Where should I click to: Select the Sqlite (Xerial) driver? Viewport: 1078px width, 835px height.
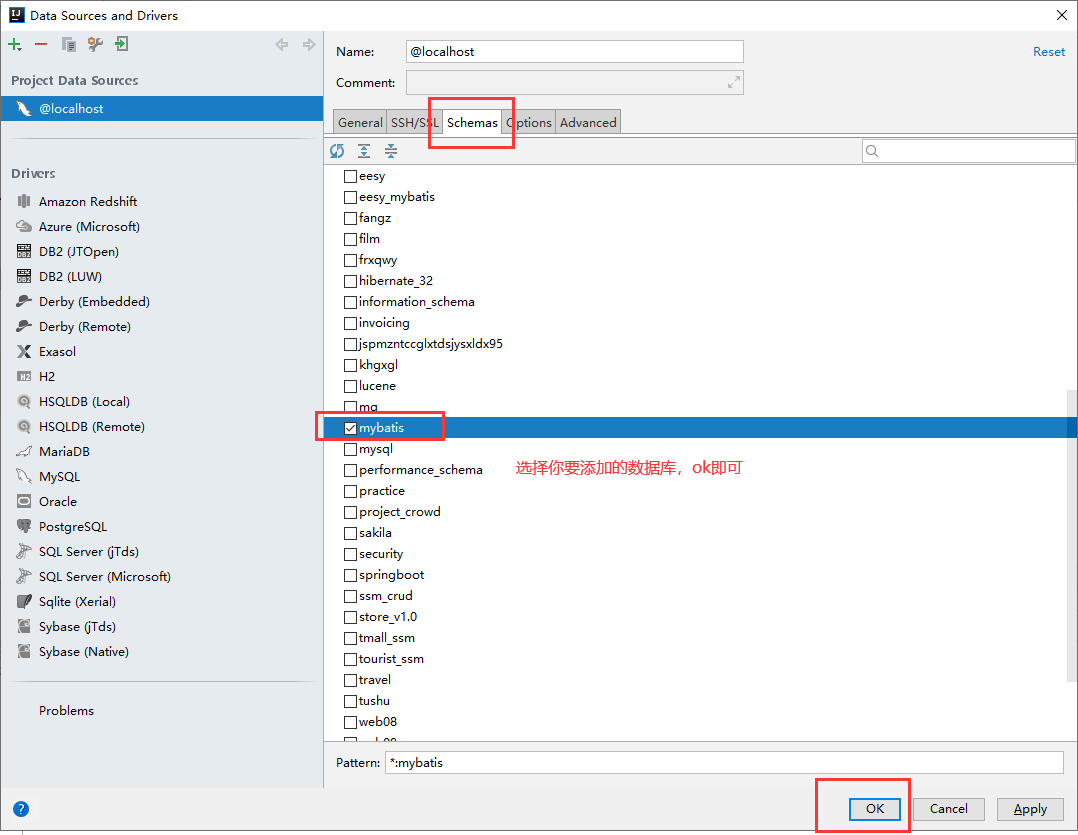(x=77, y=601)
